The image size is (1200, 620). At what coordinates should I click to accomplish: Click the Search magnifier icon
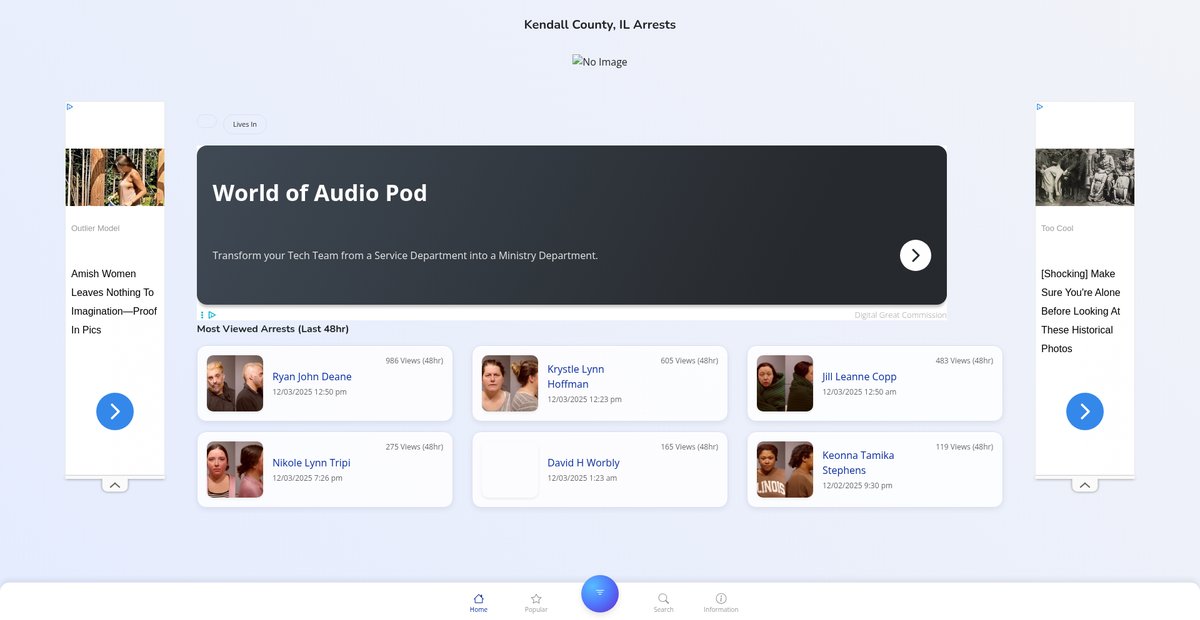pos(663,601)
